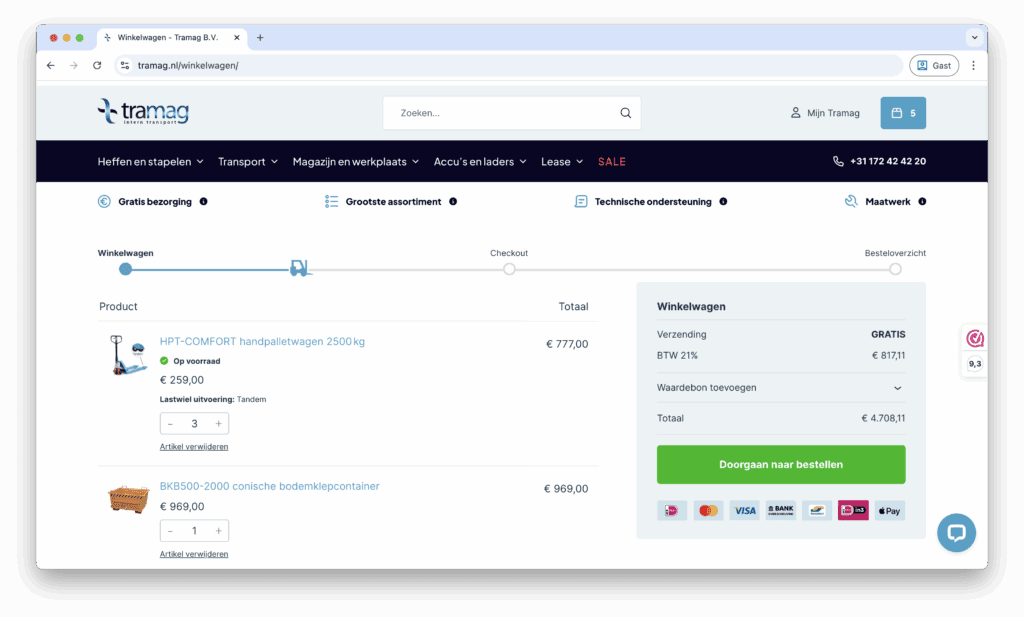
Task: Increase quantity of HPT-COMFORT handpalletwagen
Action: point(218,424)
